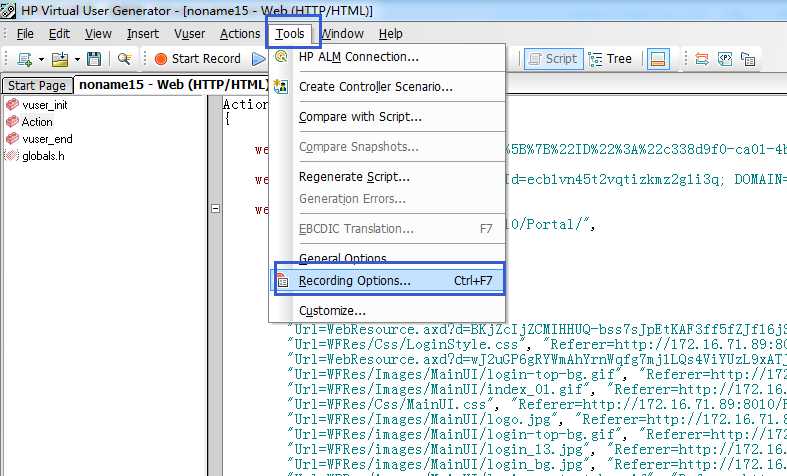Viewport: 787px width, 476px height.
Task: Click the vuser_init red block icon
Action: [12, 104]
